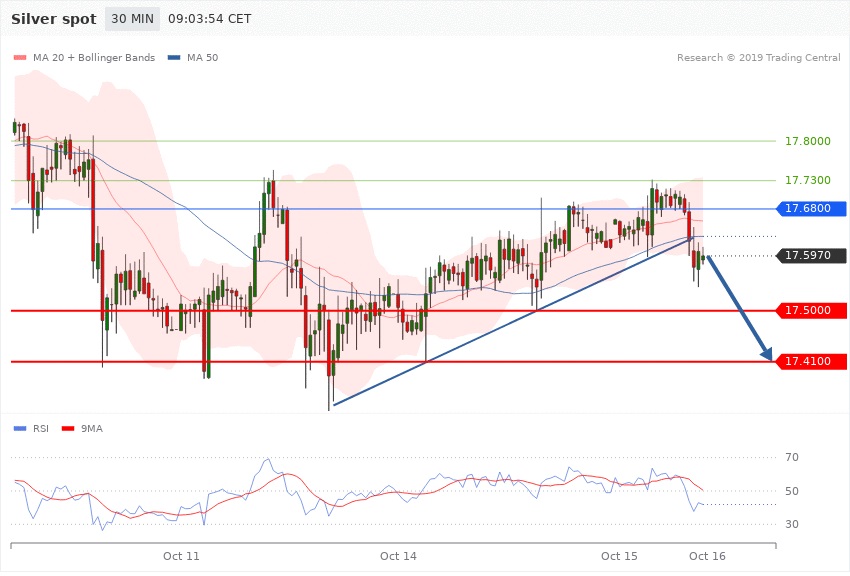
Task: Select the Oct 14 date marker
Action: point(399,555)
